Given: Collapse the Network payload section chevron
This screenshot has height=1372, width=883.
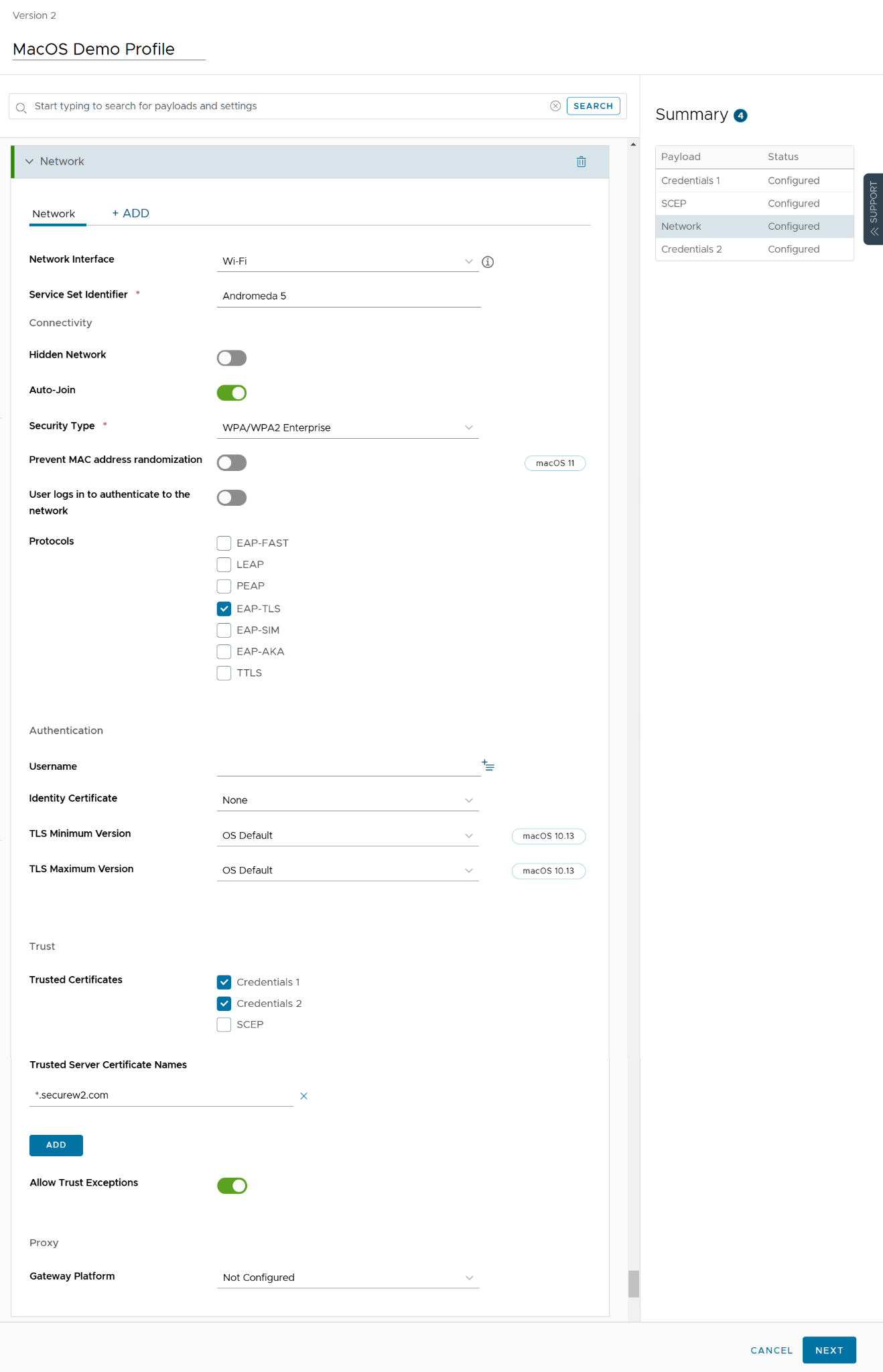Looking at the screenshot, I should pyautogui.click(x=29, y=161).
